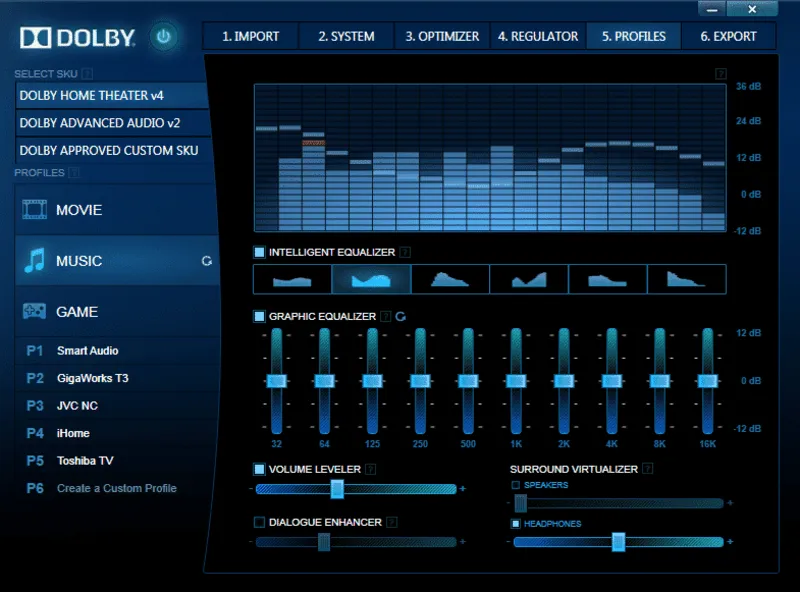Image resolution: width=800 pixels, height=592 pixels.
Task: Enable the Speakers checkbox under Surround Virtualizer
Action: pyautogui.click(x=515, y=484)
